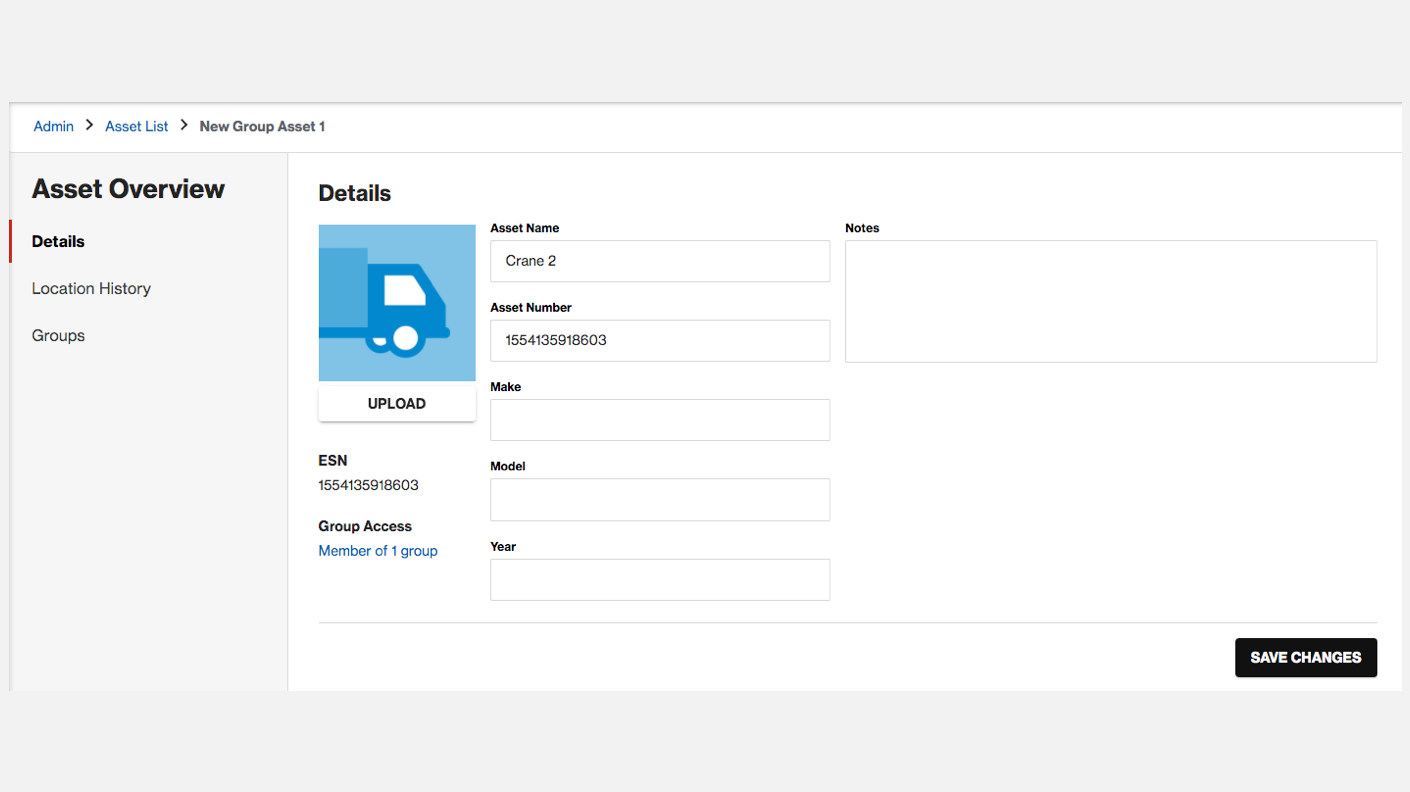Click the ESN number 1554135918603 text
The image size is (1410, 792).
coord(368,485)
